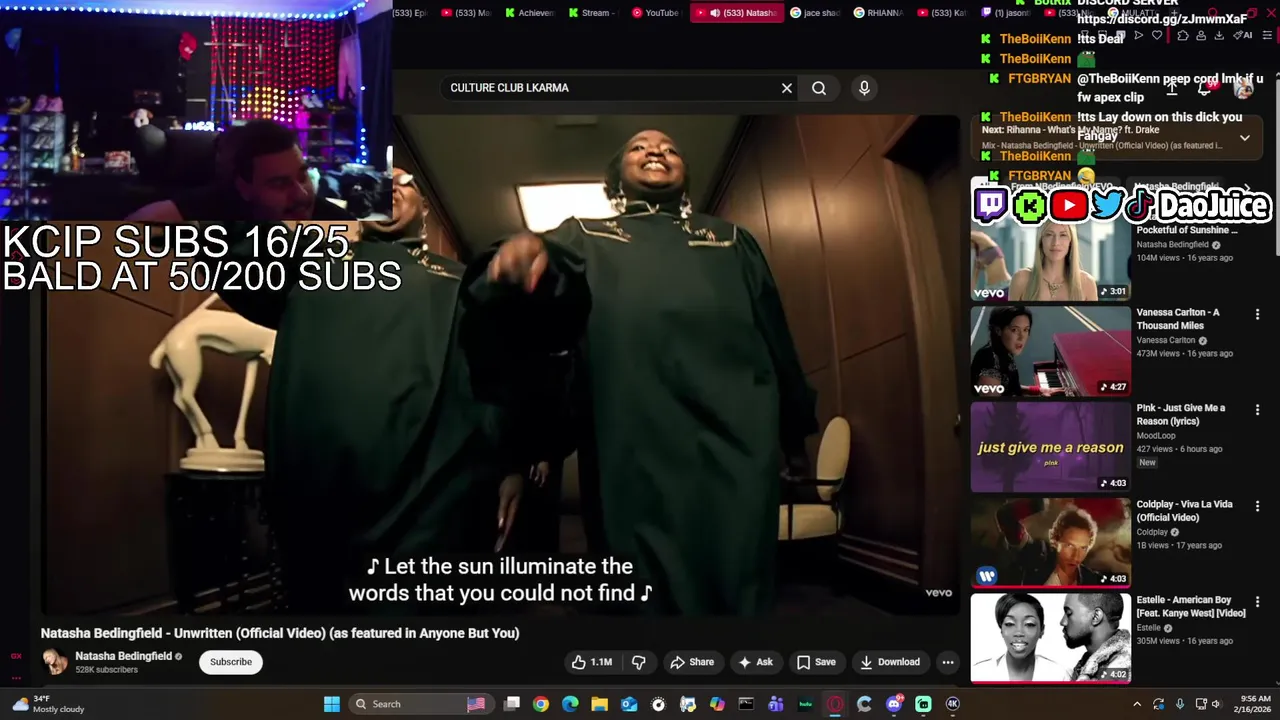Switch to the jace shad Google tab
Image resolution: width=1280 pixels, height=720 pixels.
coord(815,13)
